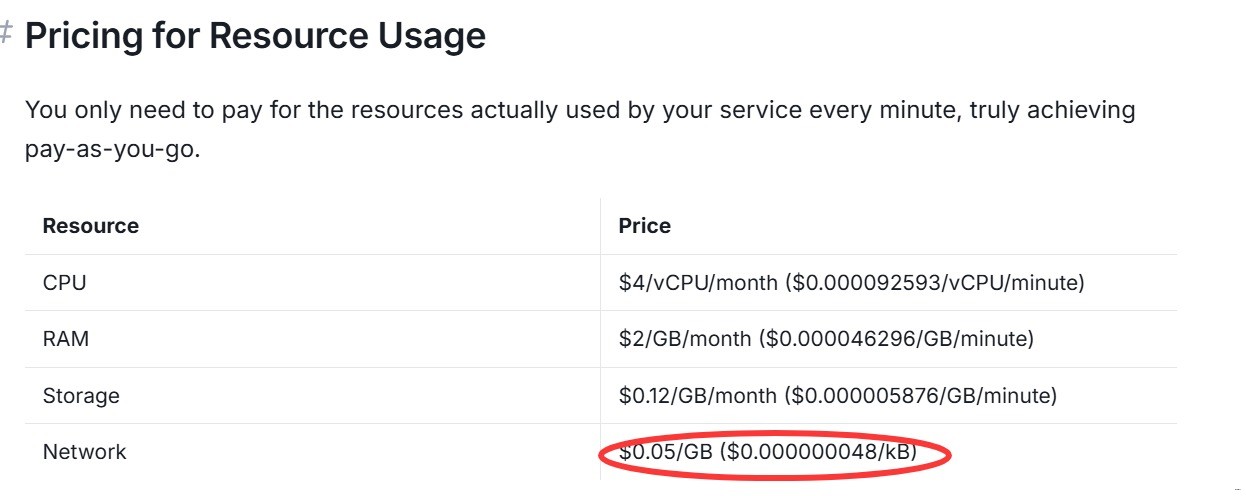This screenshot has width=1246, height=496.
Task: Select the CPU resource cell
Action: [x=64, y=283]
